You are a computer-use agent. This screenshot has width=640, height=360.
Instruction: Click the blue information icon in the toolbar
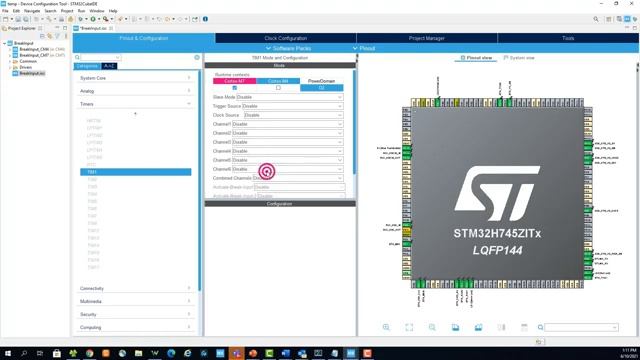point(205,19)
